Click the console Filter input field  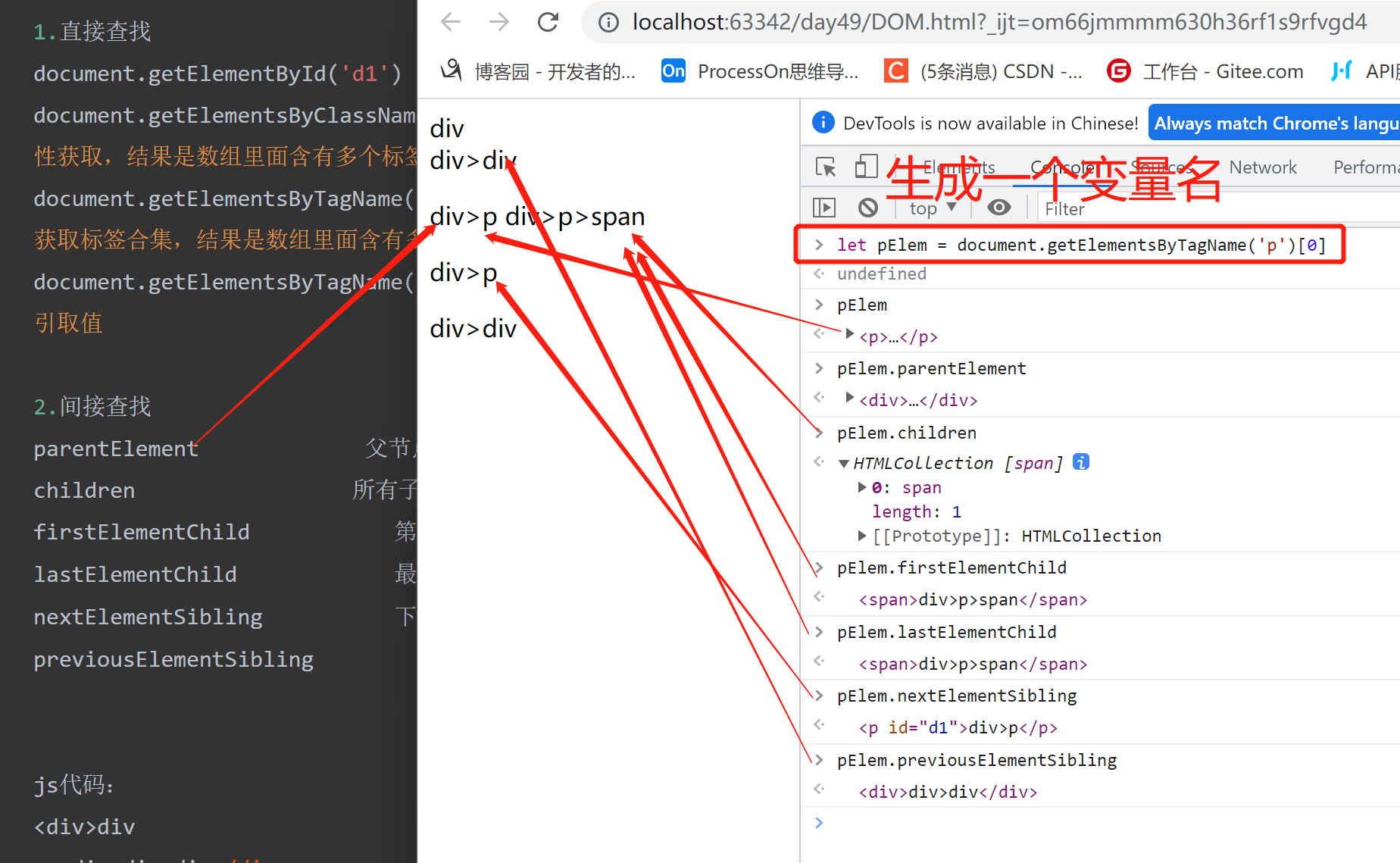click(1218, 208)
